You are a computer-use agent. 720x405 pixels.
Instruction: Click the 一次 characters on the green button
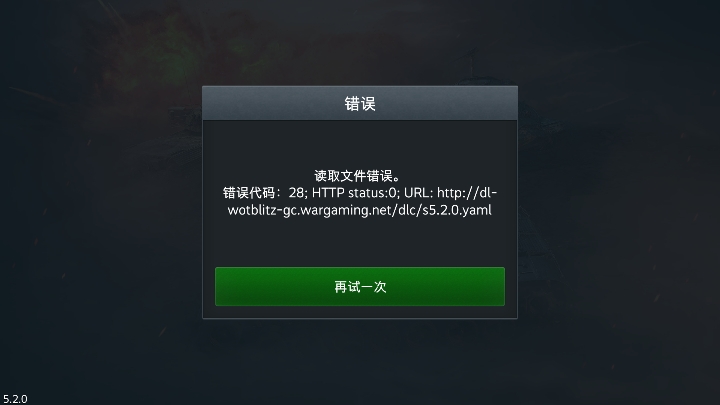(x=373, y=287)
